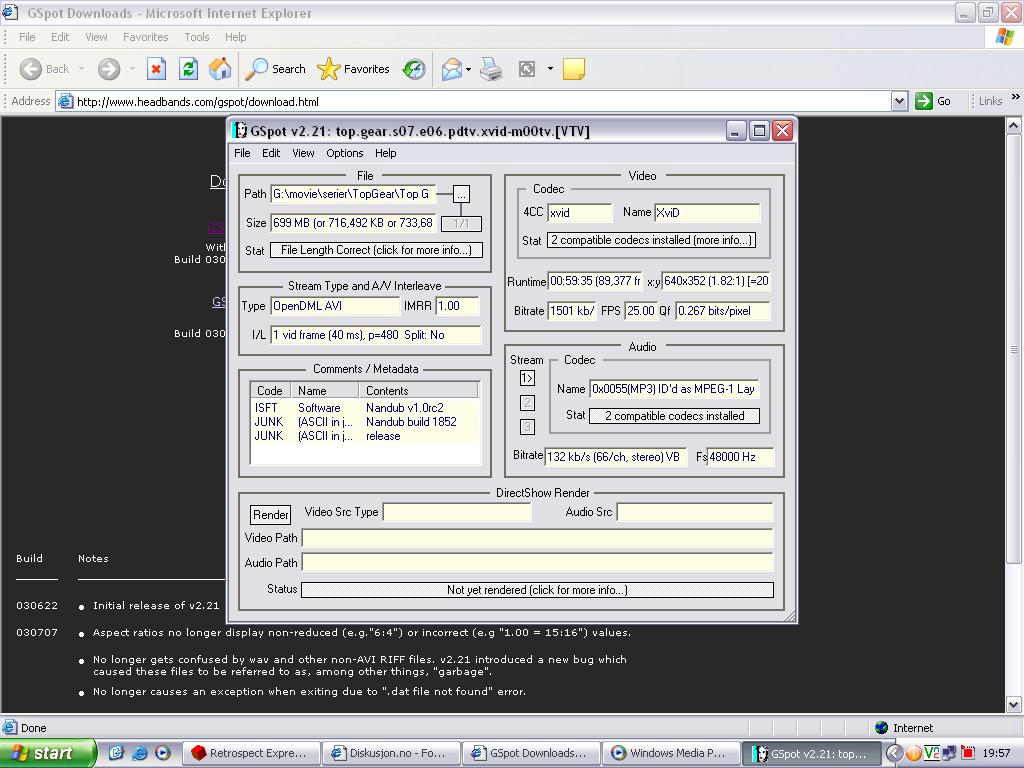The width and height of the screenshot is (1024, 768).
Task: Select ISFT Software metadata row
Action: 365,408
